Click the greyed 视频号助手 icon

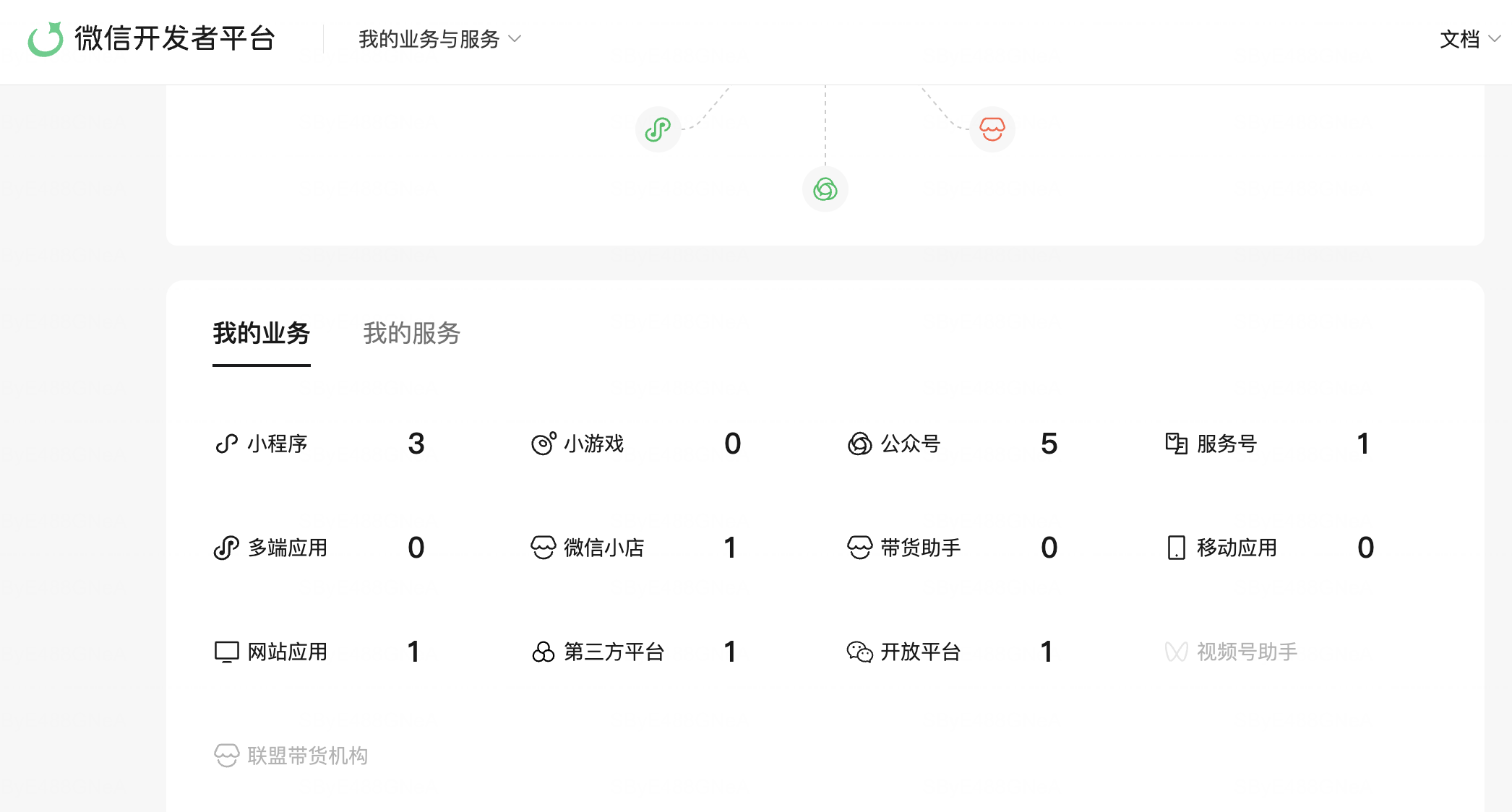point(1177,652)
